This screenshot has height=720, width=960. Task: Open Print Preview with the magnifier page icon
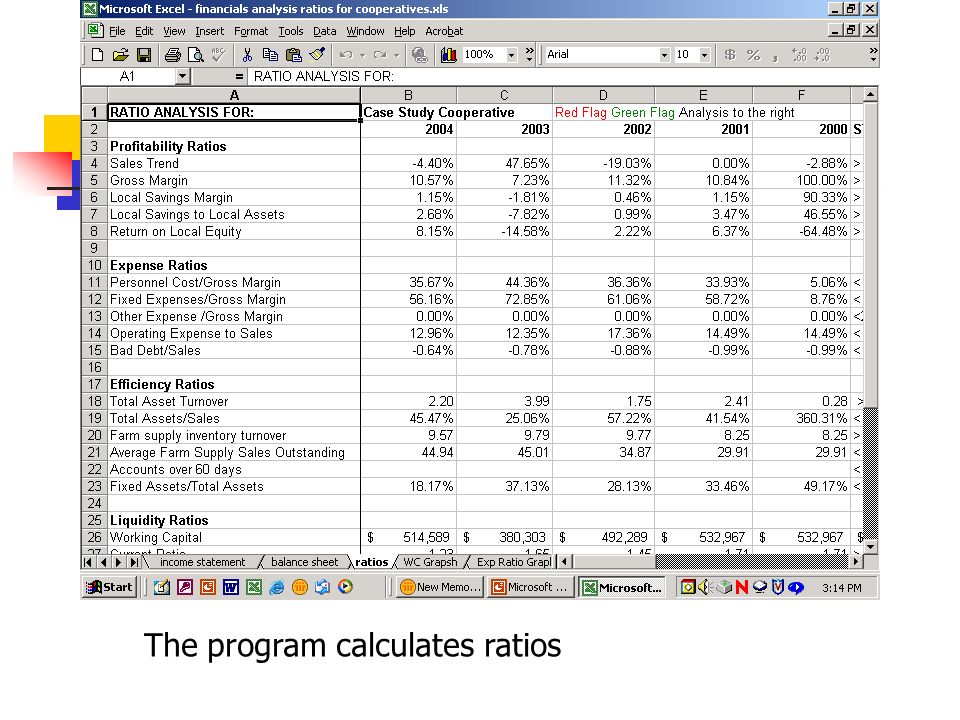pos(196,55)
